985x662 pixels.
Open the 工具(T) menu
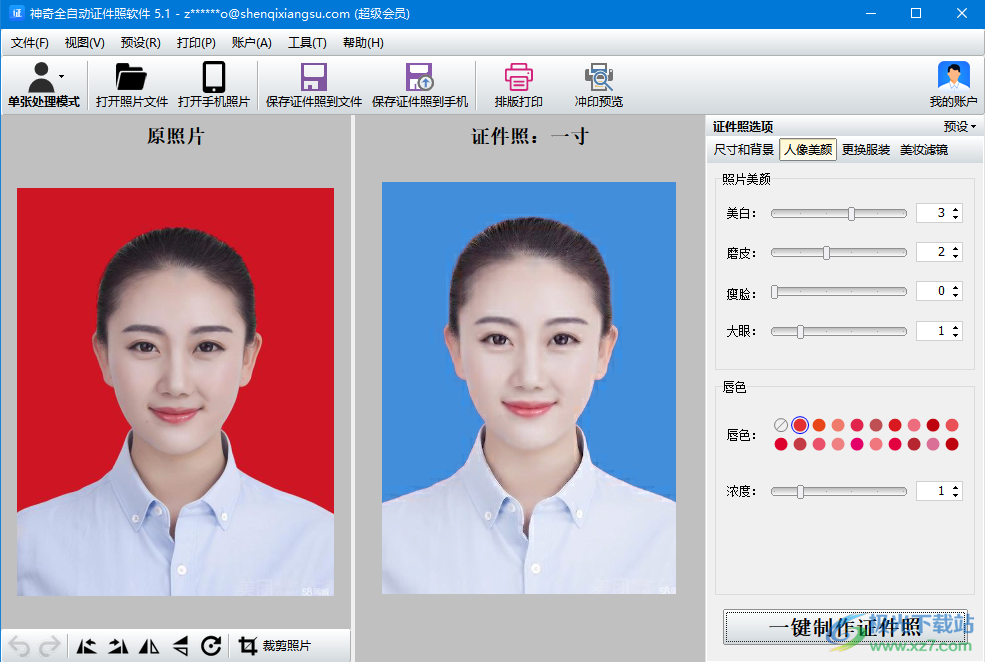307,43
